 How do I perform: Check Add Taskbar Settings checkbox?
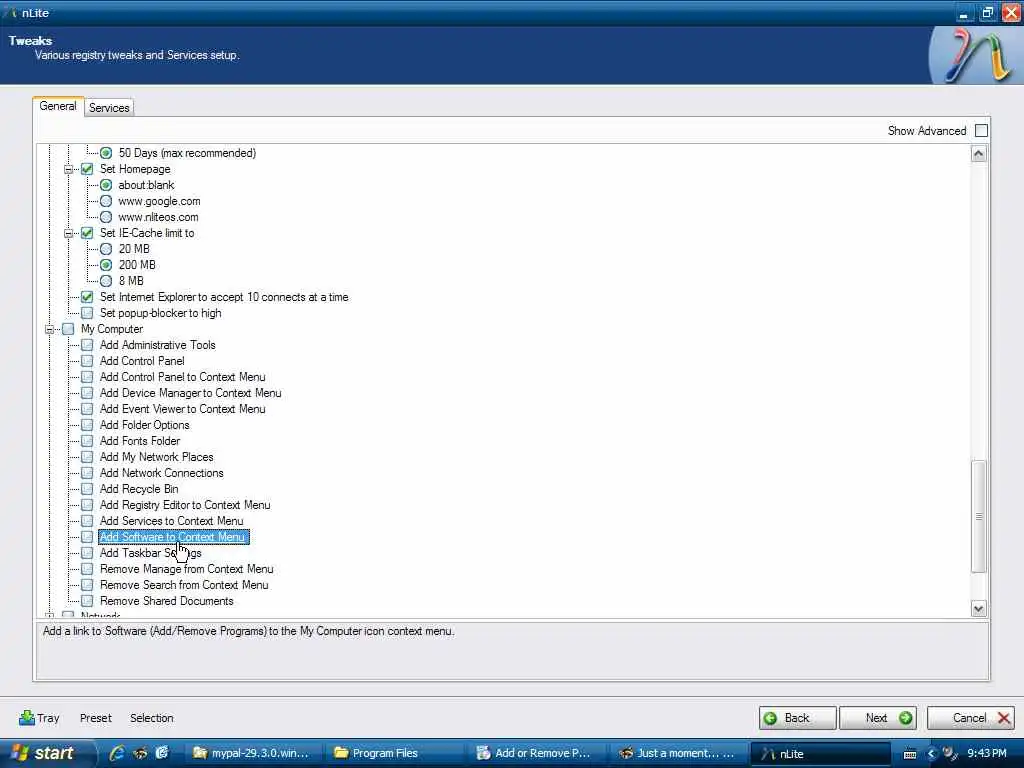[87, 552]
